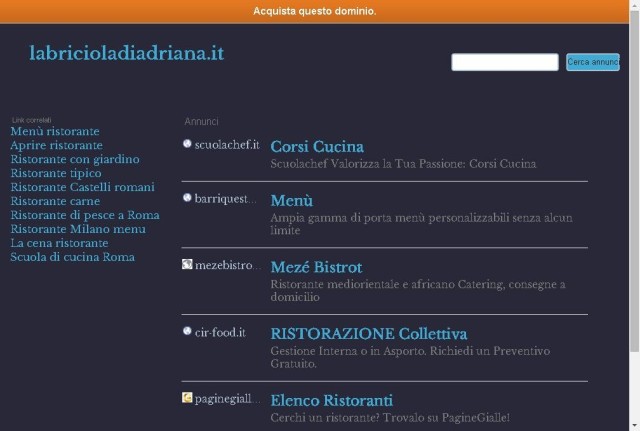Open the Corsi Cucina ad headline
The image size is (640, 431).
point(317,147)
